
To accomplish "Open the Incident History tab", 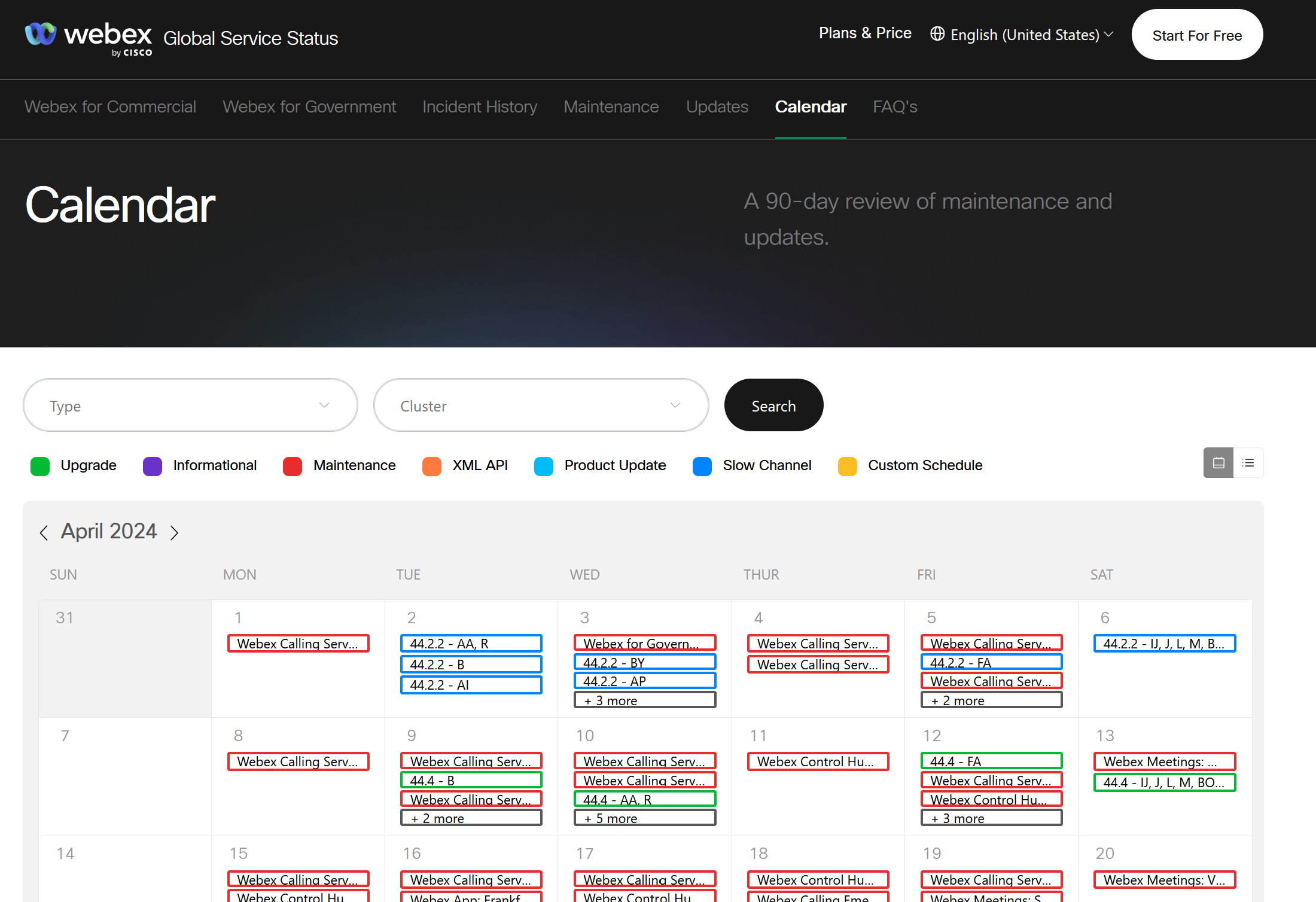I will point(480,107).
